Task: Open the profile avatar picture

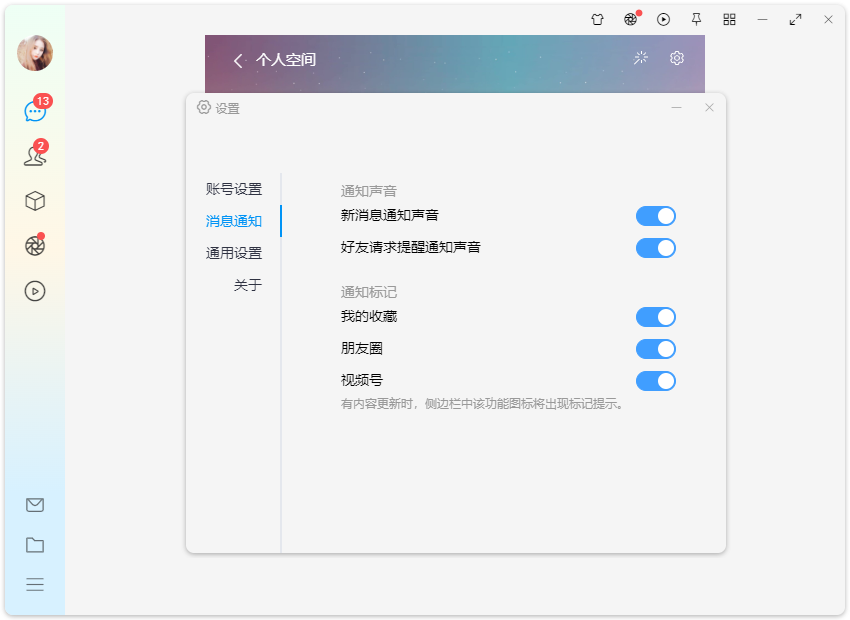Action: 35,53
